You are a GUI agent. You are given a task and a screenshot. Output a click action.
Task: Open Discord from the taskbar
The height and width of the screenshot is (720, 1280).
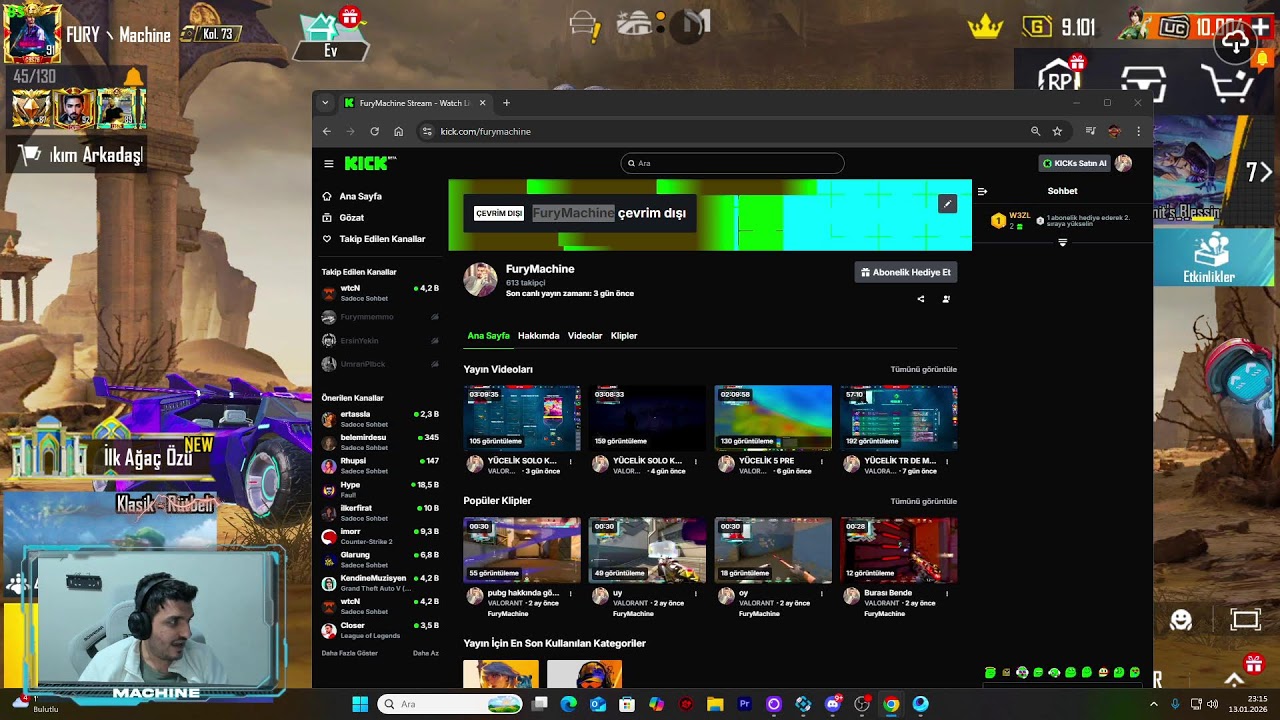832,704
